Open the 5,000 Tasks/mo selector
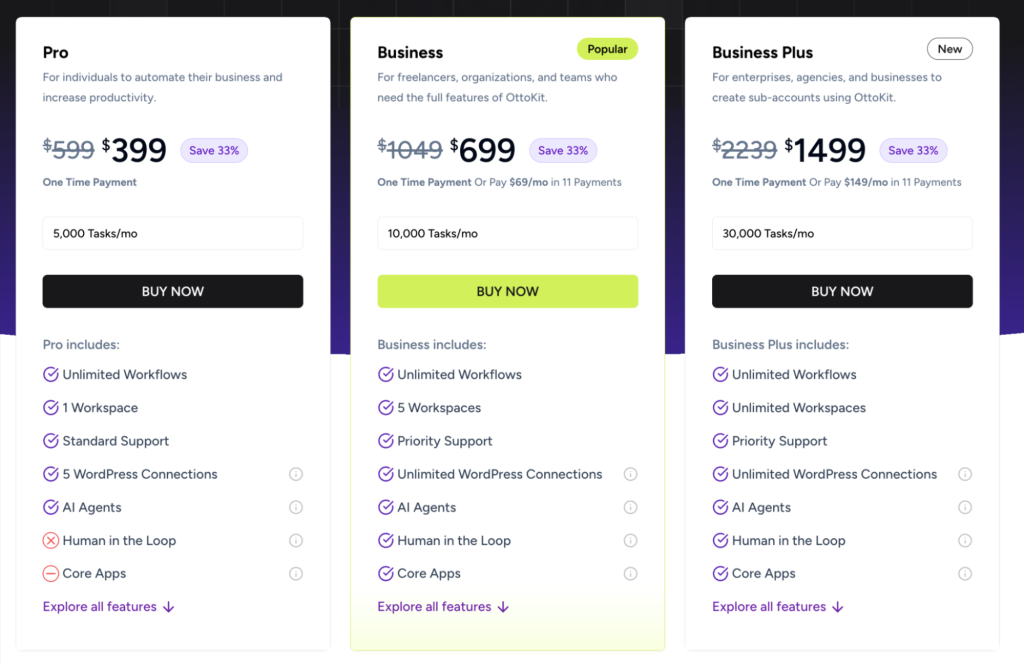Viewport: 1024px width, 665px height. 173,233
